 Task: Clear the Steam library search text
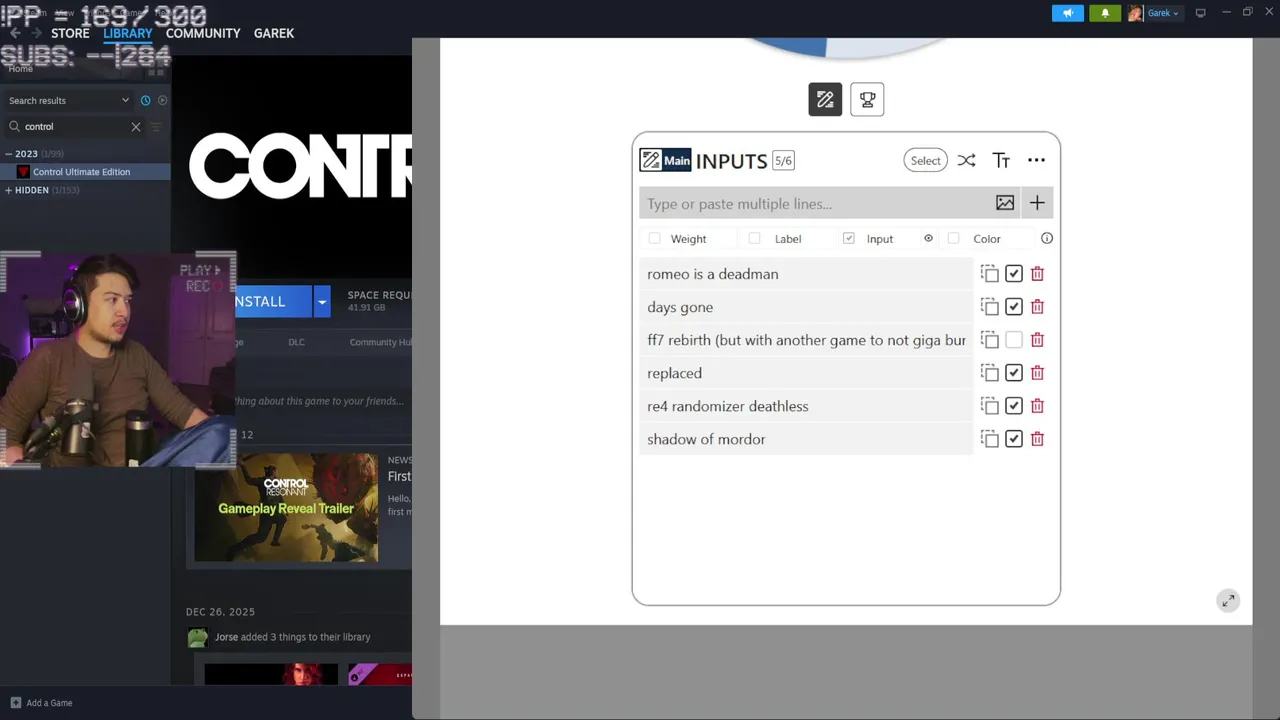pos(136,127)
